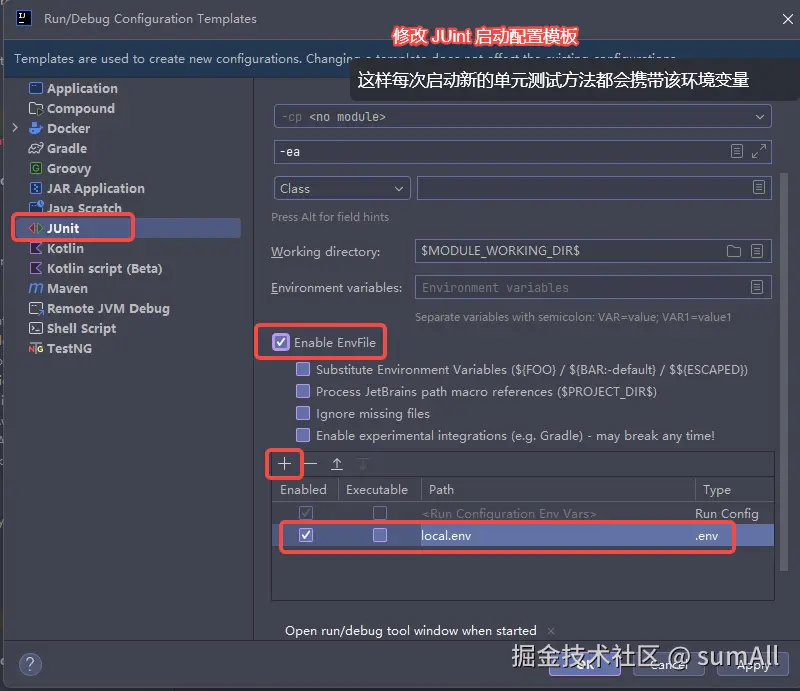Click the Cancel button
800x691 pixels.
(x=669, y=665)
